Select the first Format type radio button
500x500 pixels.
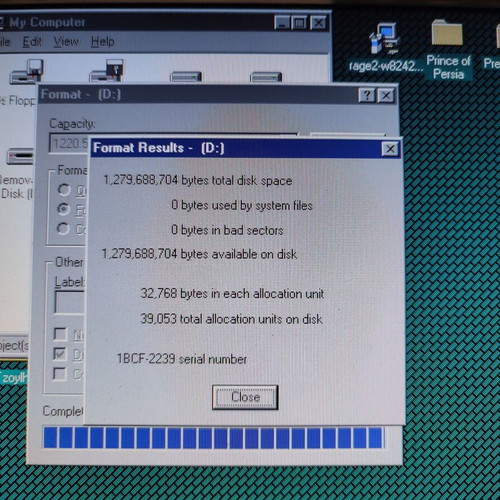(x=64, y=190)
